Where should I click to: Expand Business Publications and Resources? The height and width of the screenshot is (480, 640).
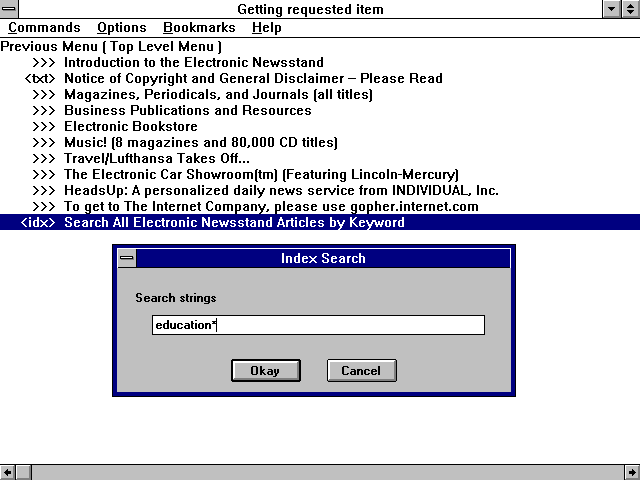pos(187,110)
